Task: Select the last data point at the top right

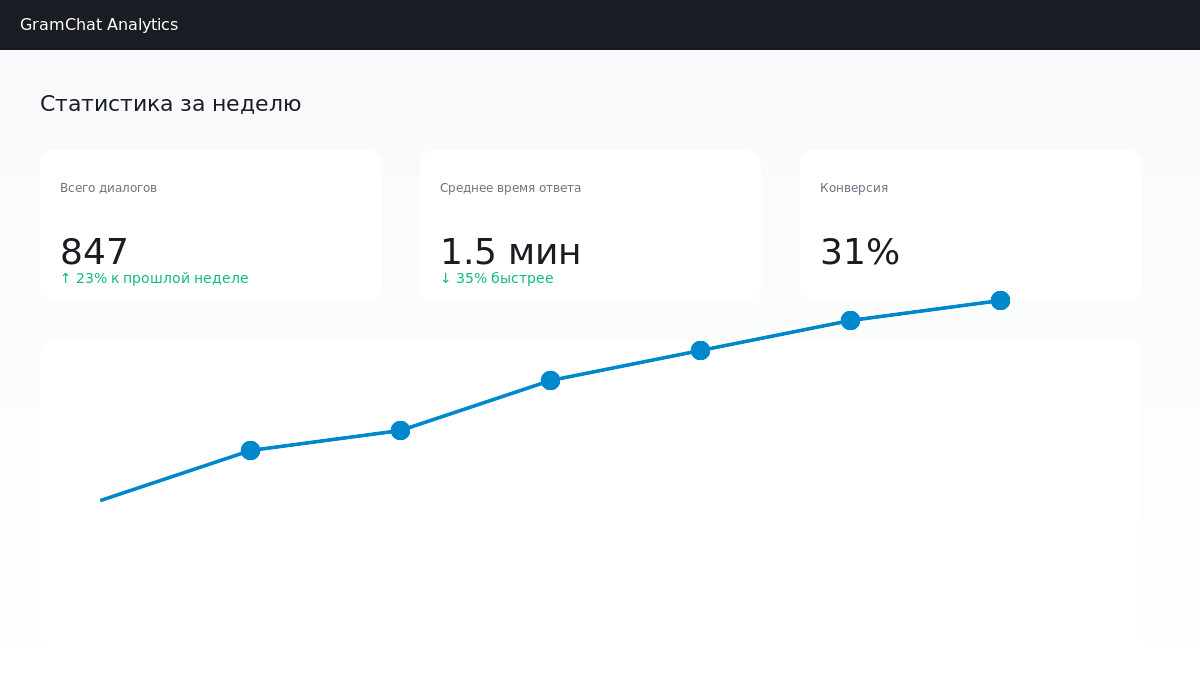Action: click(x=1000, y=300)
